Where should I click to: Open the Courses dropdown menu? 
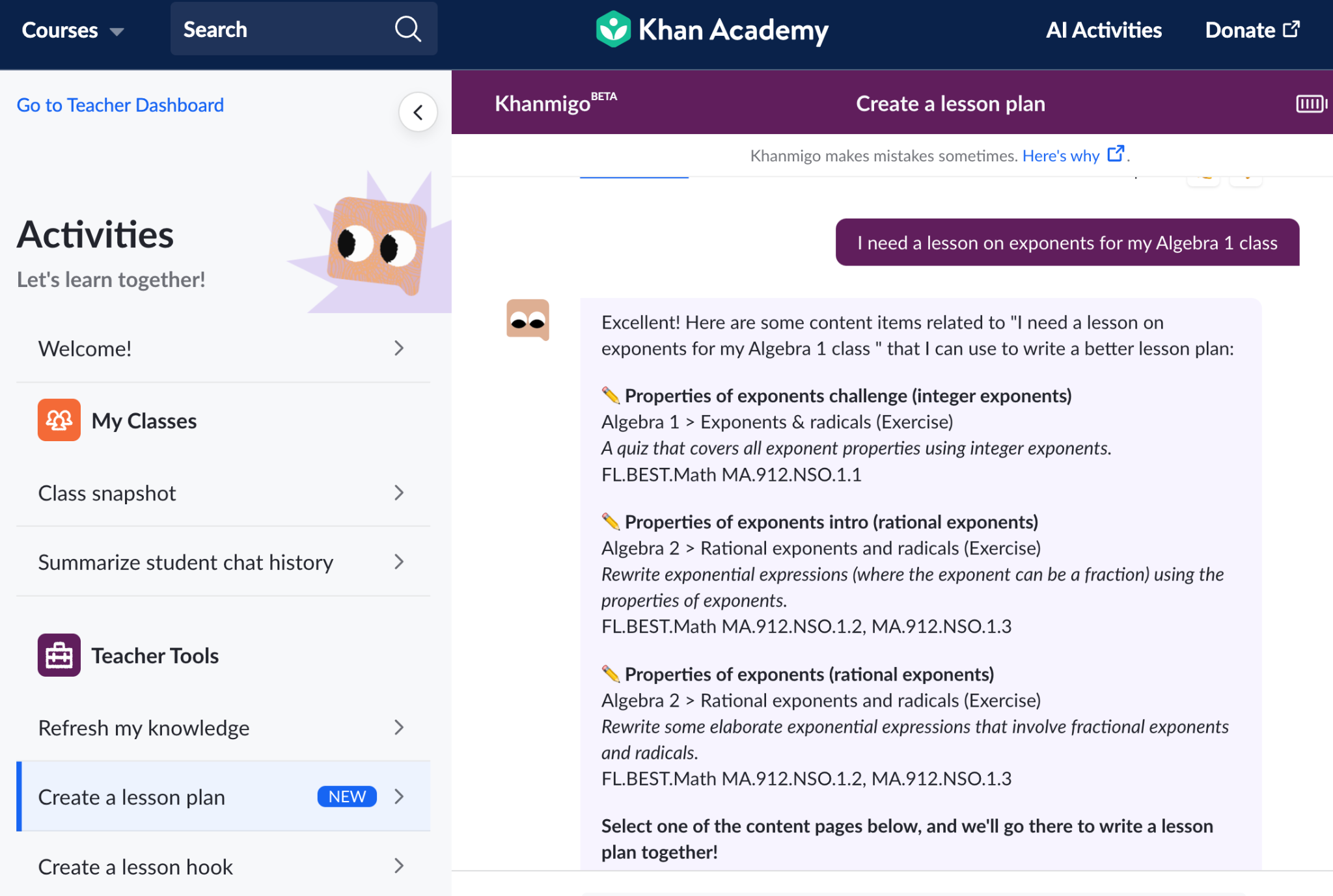click(72, 30)
